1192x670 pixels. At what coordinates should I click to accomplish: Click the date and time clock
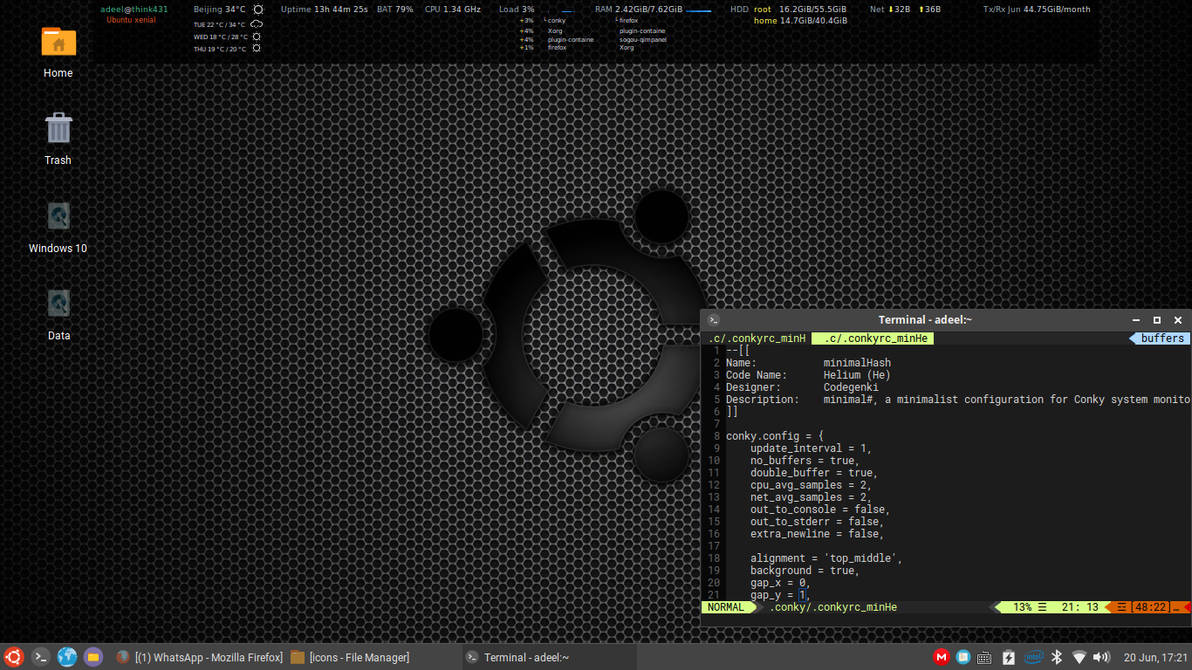(x=1155, y=657)
